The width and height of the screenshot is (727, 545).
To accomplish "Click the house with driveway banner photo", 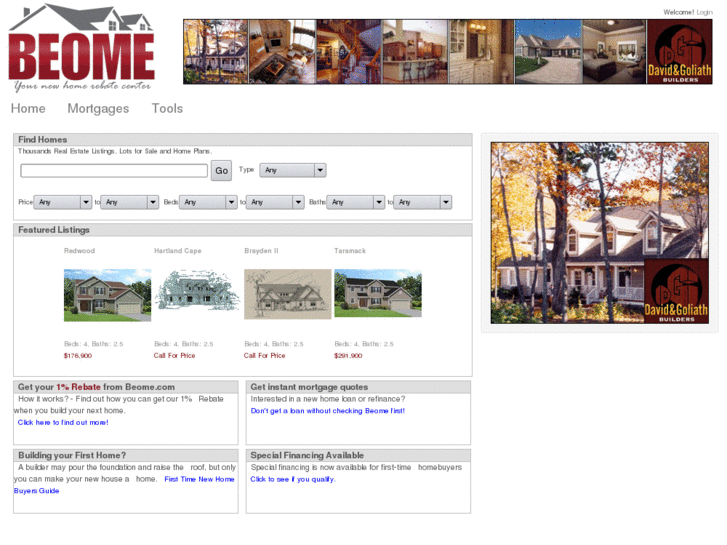I will point(548,51).
